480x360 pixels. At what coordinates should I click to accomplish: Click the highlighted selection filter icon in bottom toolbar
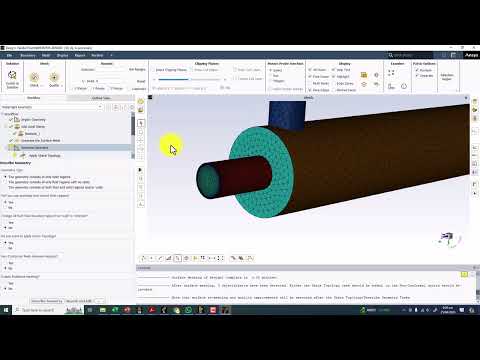click(178, 258)
